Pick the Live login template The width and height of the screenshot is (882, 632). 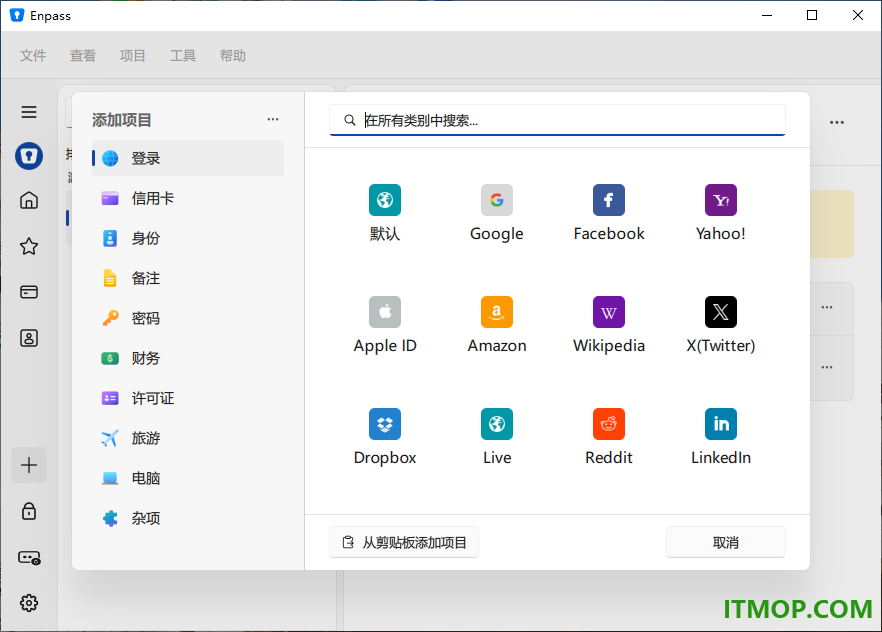497,424
